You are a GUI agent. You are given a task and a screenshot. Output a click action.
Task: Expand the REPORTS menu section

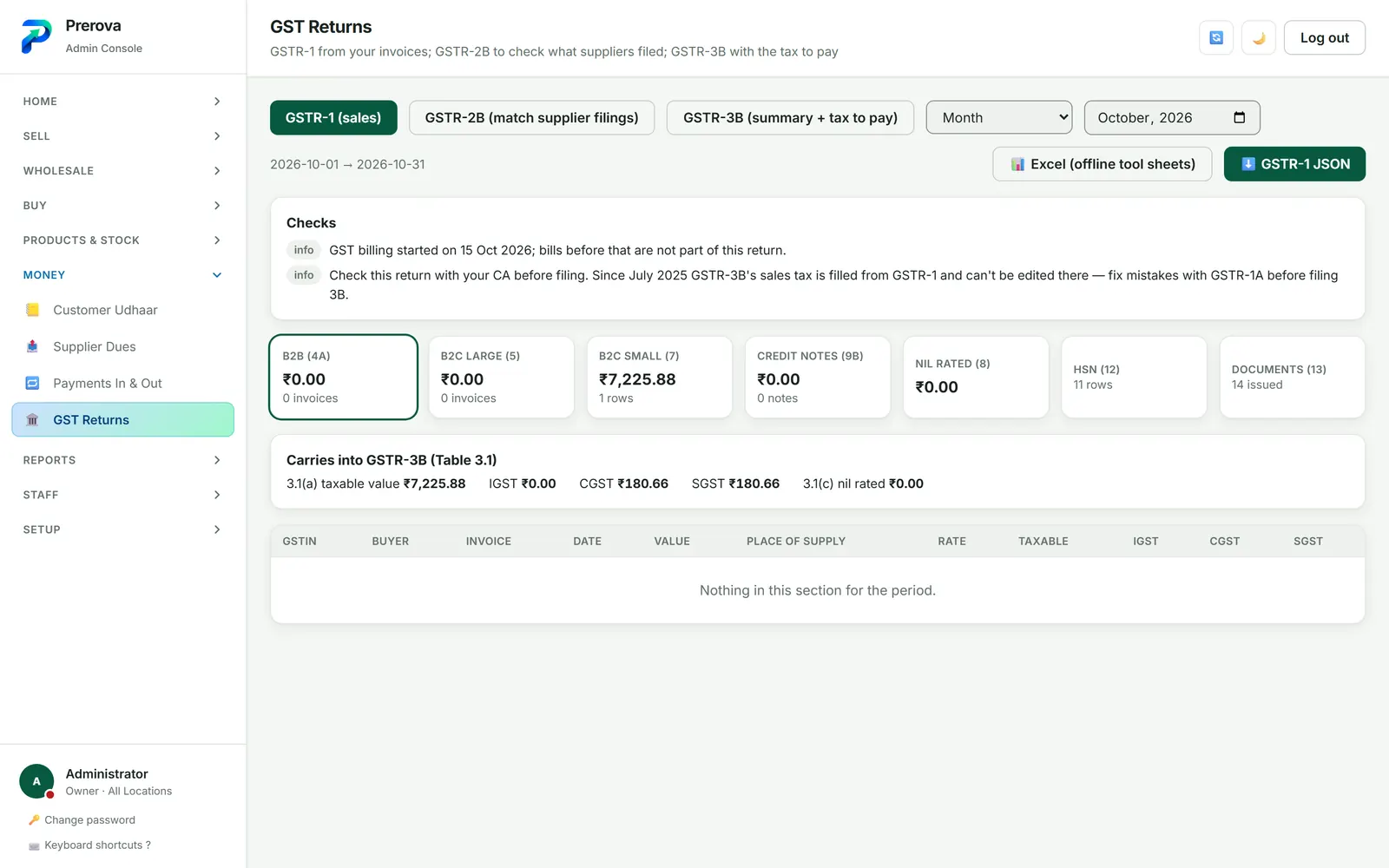122,460
